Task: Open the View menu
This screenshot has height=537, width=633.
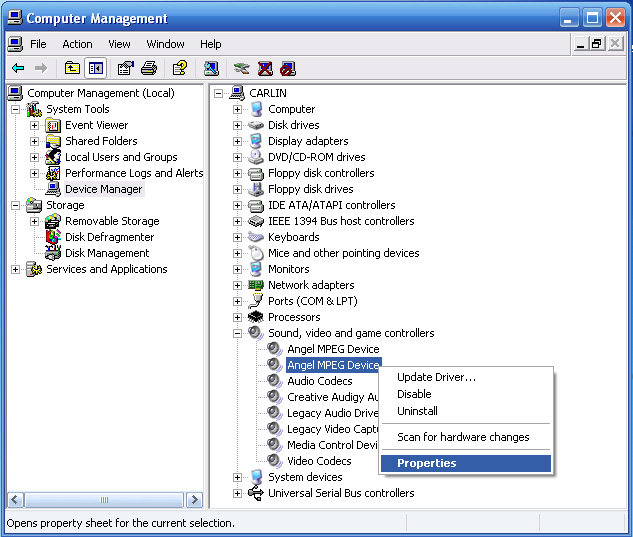Action: click(x=119, y=44)
